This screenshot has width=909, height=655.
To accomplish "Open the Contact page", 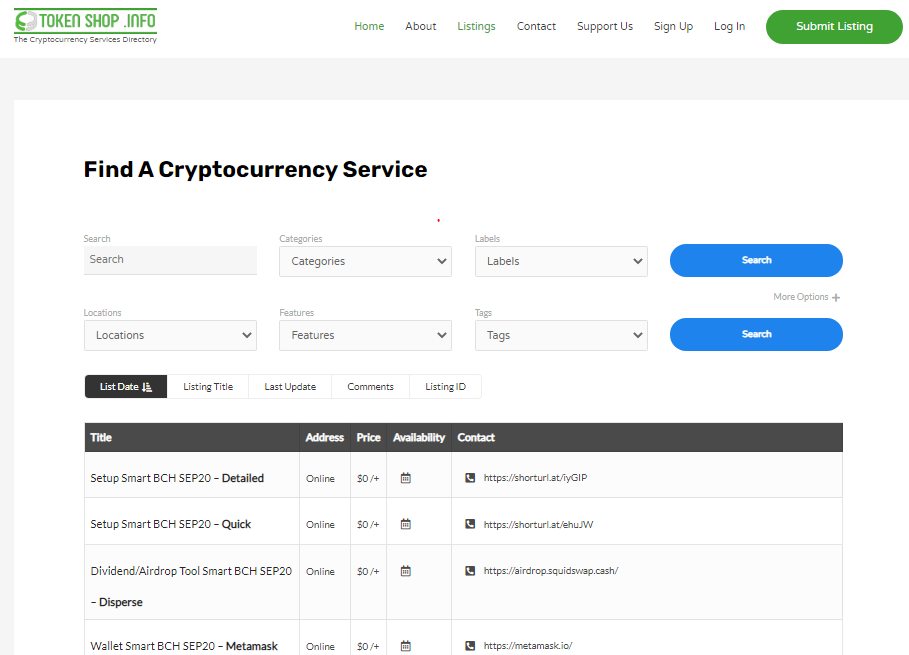I will 536,26.
